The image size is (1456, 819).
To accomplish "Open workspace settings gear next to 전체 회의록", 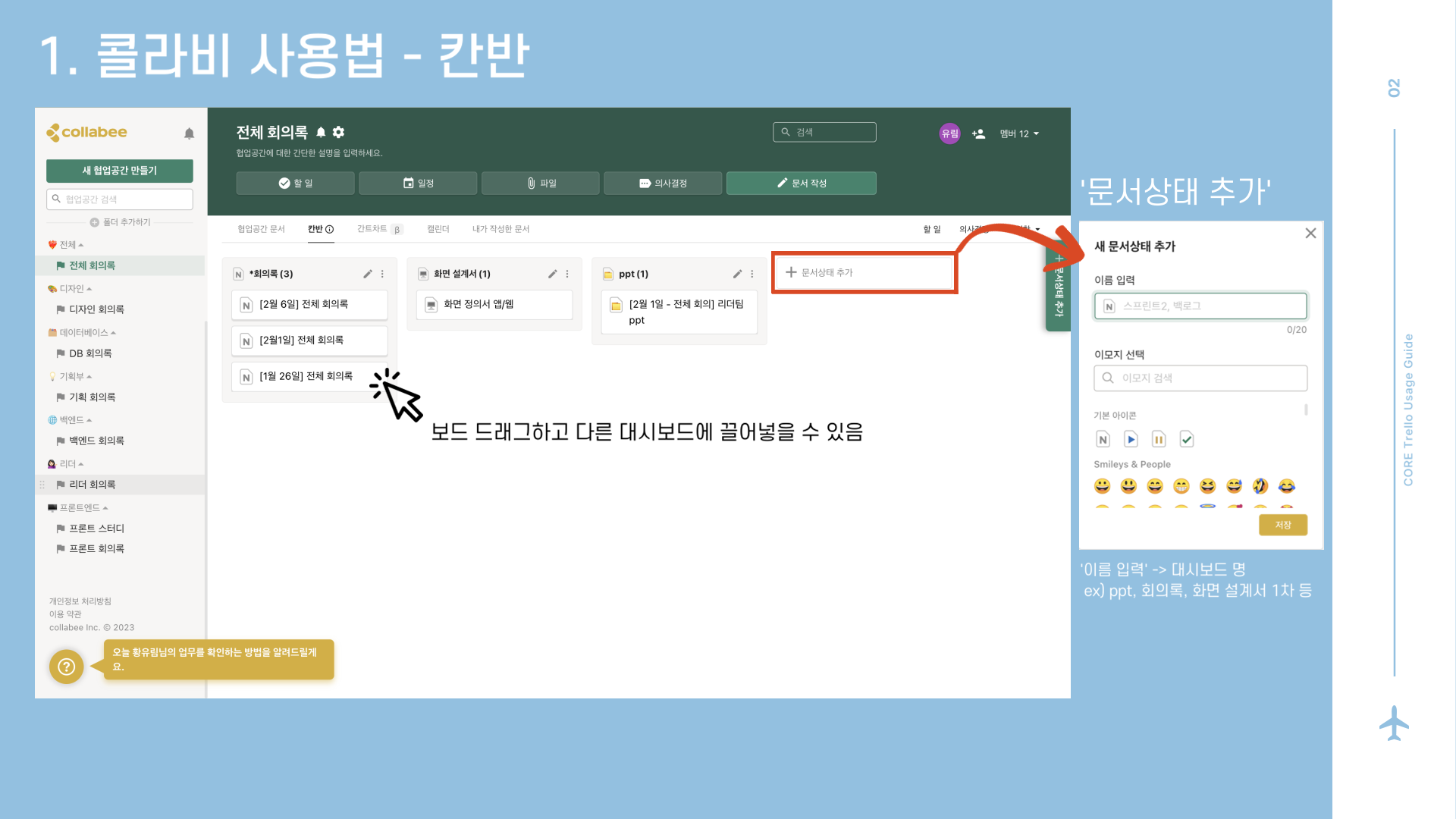I will [x=339, y=132].
